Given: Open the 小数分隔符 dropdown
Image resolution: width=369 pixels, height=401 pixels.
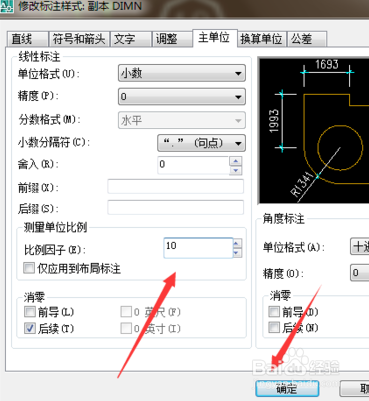Looking at the screenshot, I should [201, 143].
